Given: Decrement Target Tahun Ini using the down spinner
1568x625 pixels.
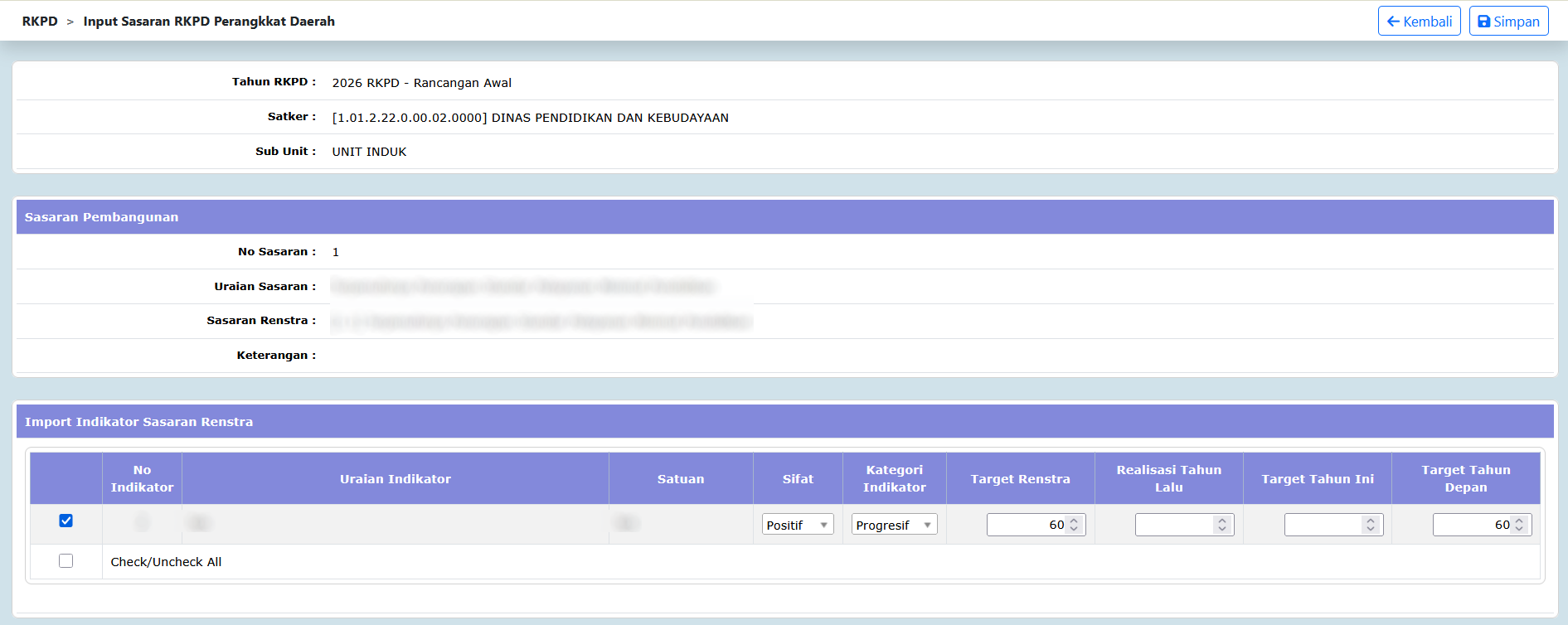Looking at the screenshot, I should 1371,529.
